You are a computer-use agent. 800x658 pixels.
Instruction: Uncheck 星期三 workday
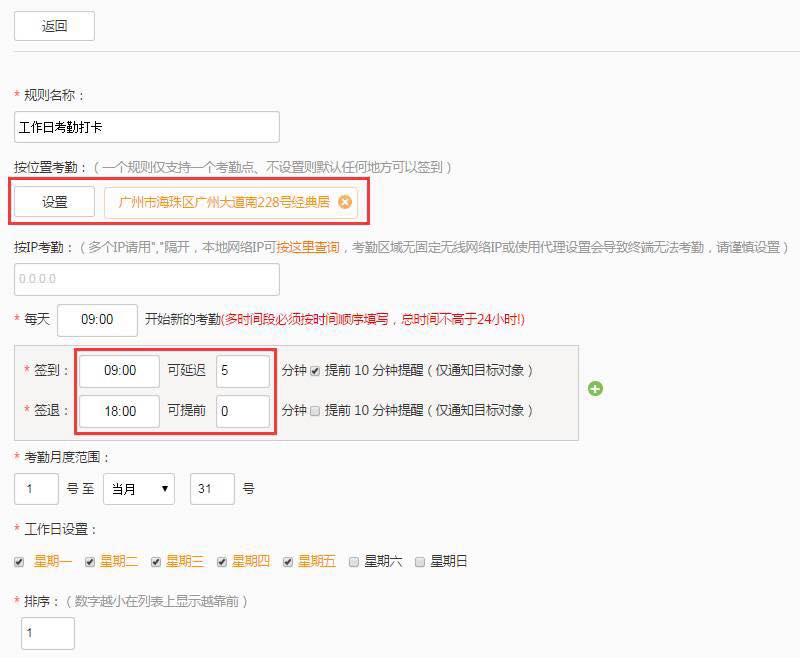[156, 562]
